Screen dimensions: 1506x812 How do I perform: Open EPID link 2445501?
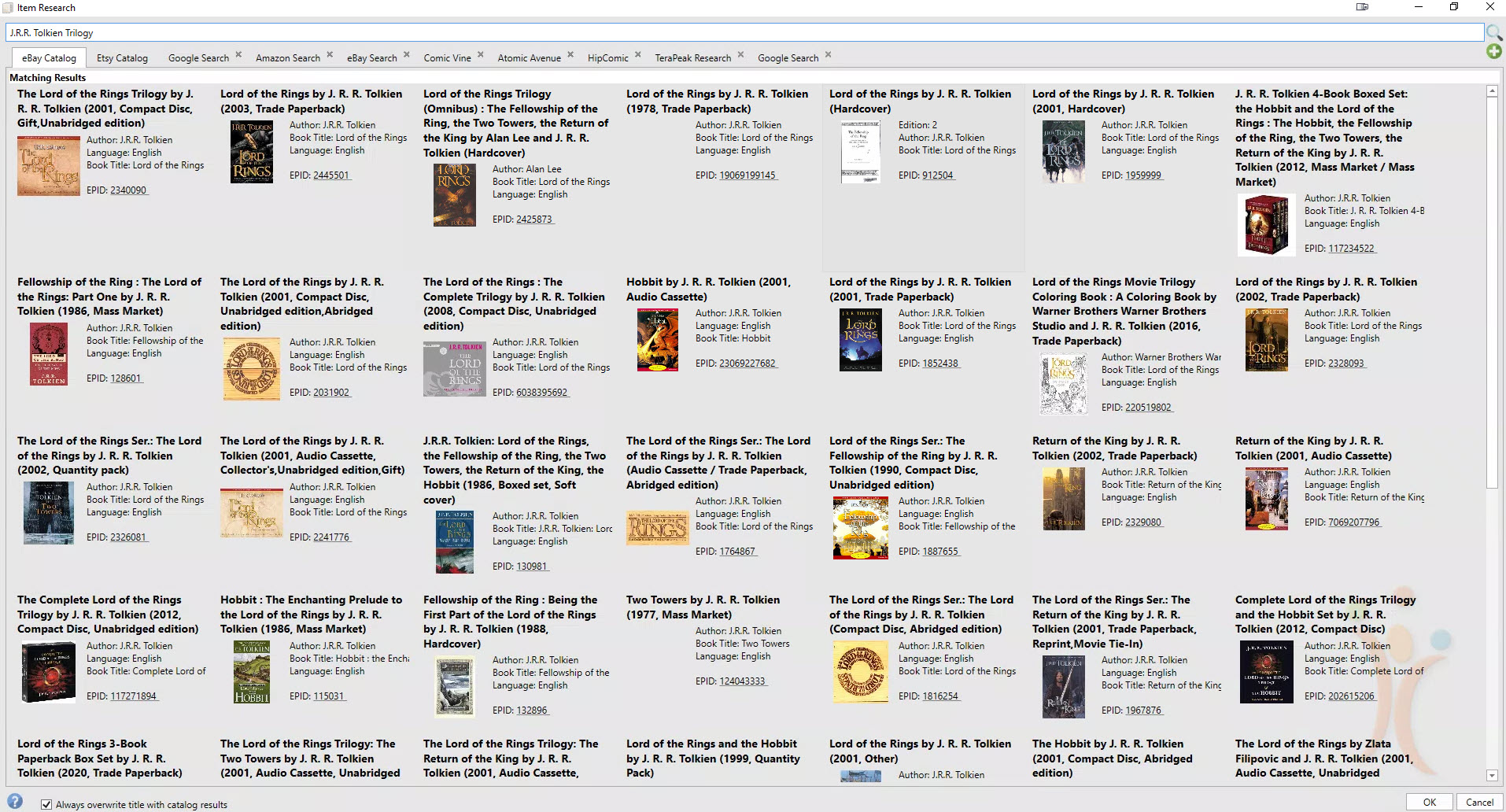[331, 175]
